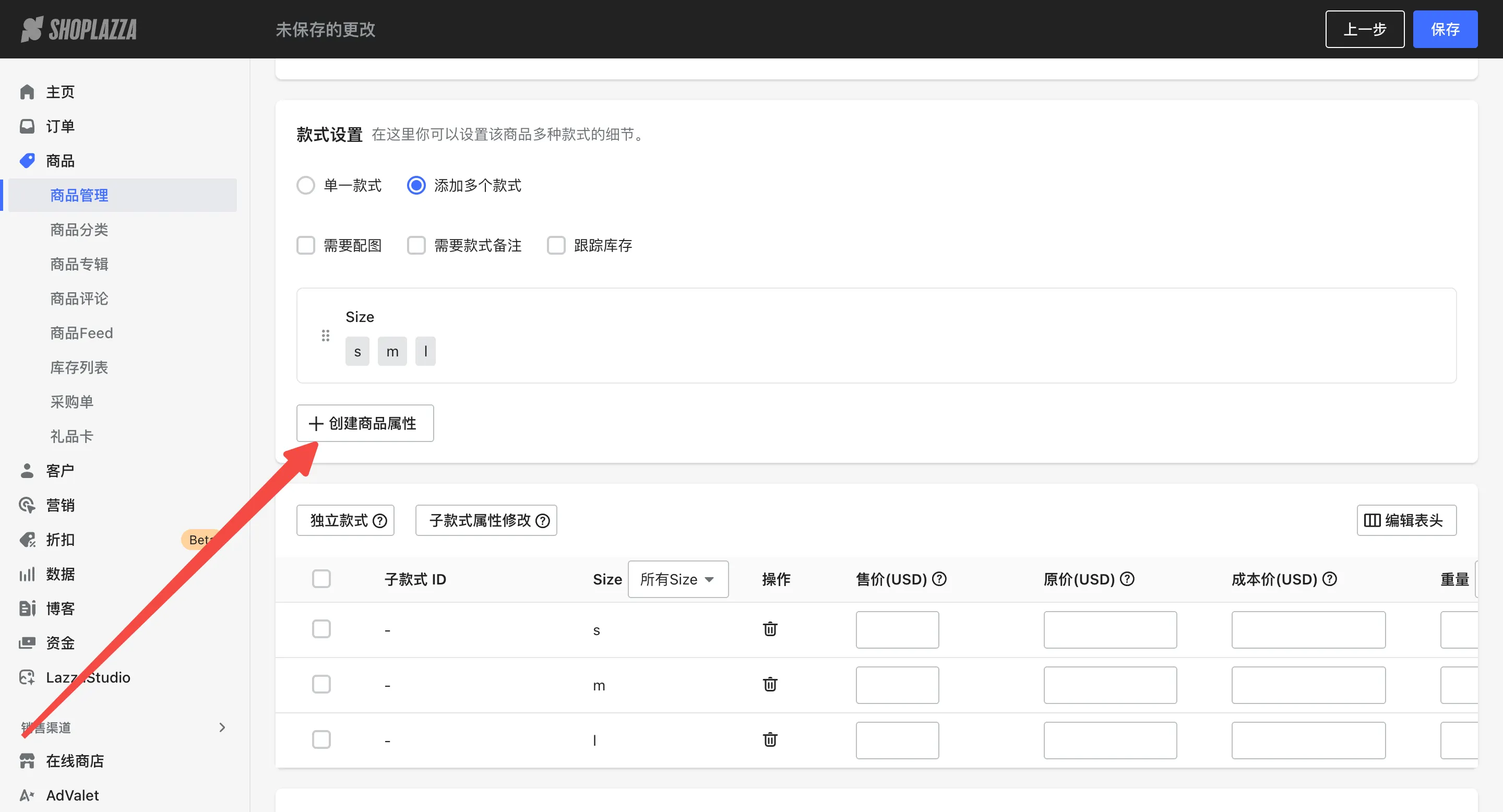Open the 主页 home icon
Screen dimensions: 1503x812
click(27, 91)
